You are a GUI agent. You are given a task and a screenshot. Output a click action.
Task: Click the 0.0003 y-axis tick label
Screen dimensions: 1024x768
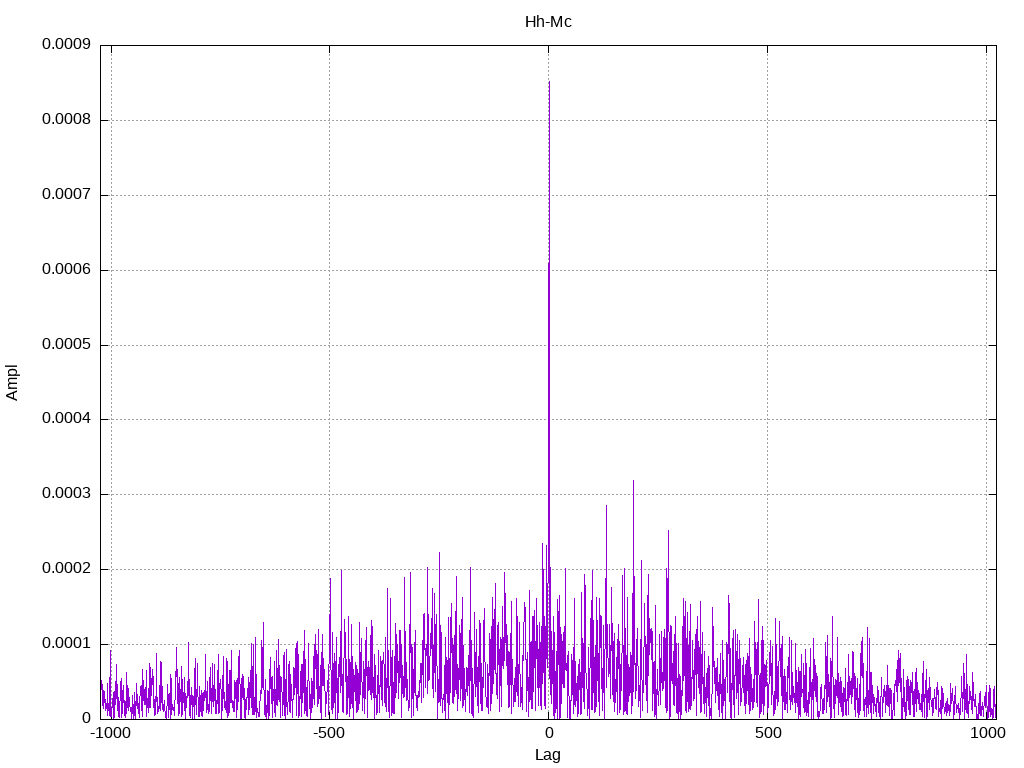[66, 494]
